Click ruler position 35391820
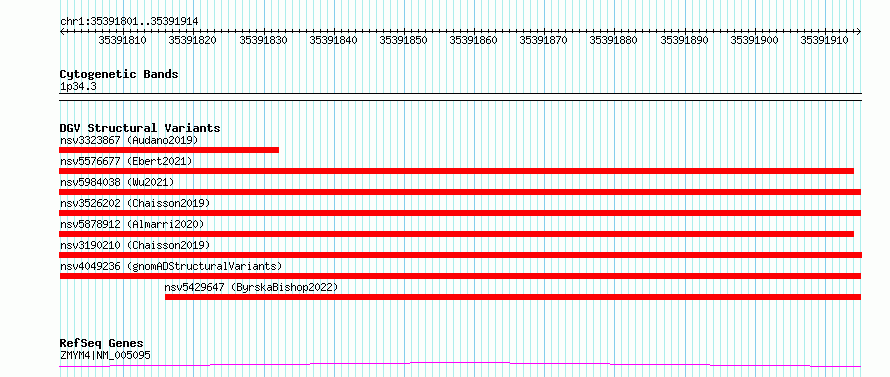Screen dimensions: 890x377 193,40
